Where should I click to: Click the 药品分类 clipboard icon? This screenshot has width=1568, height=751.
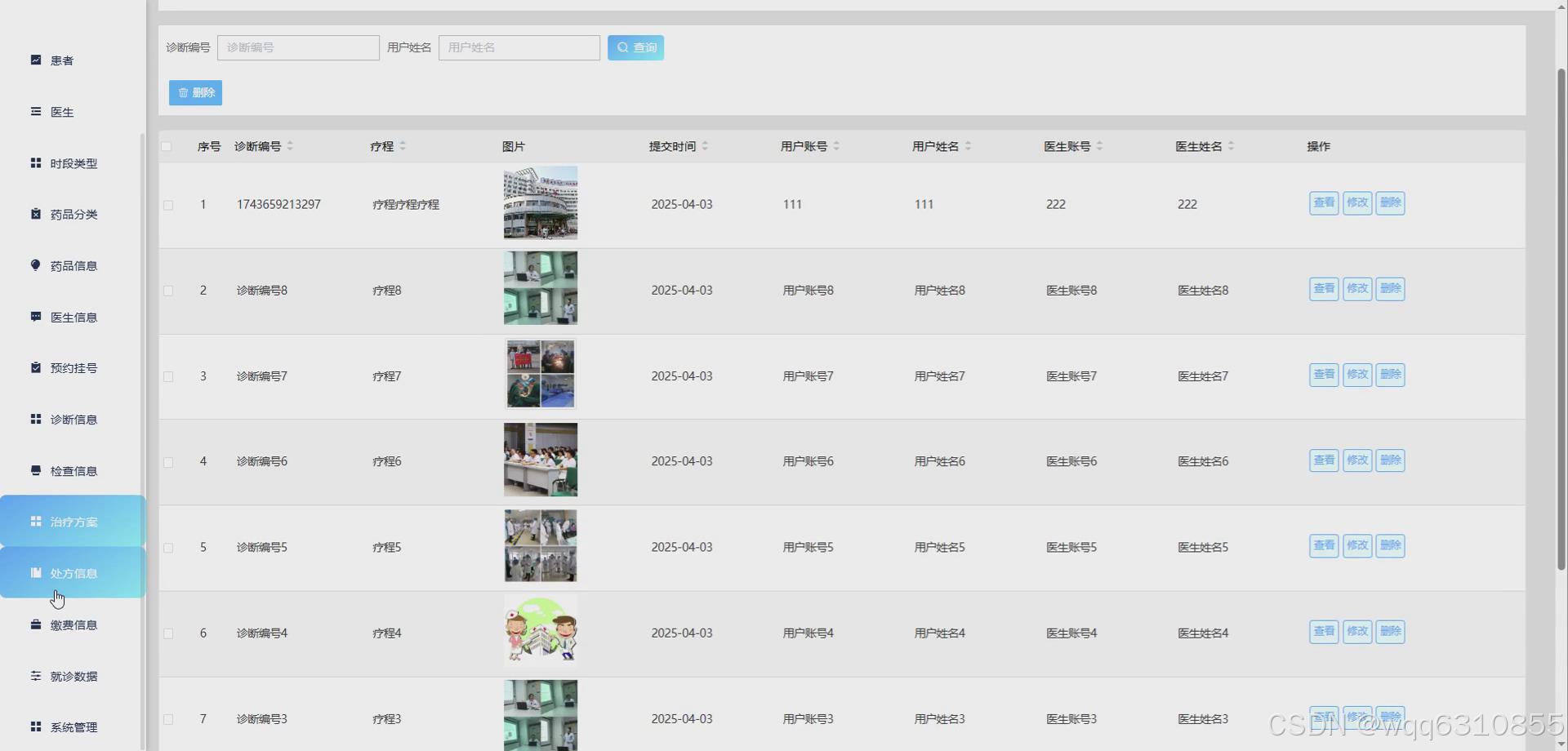click(x=36, y=213)
